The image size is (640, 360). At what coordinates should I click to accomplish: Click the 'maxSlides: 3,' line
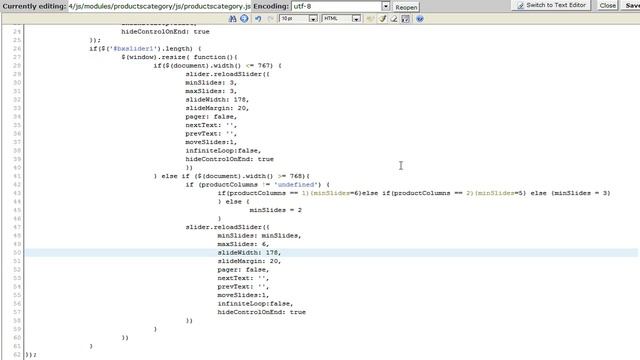click(211, 91)
